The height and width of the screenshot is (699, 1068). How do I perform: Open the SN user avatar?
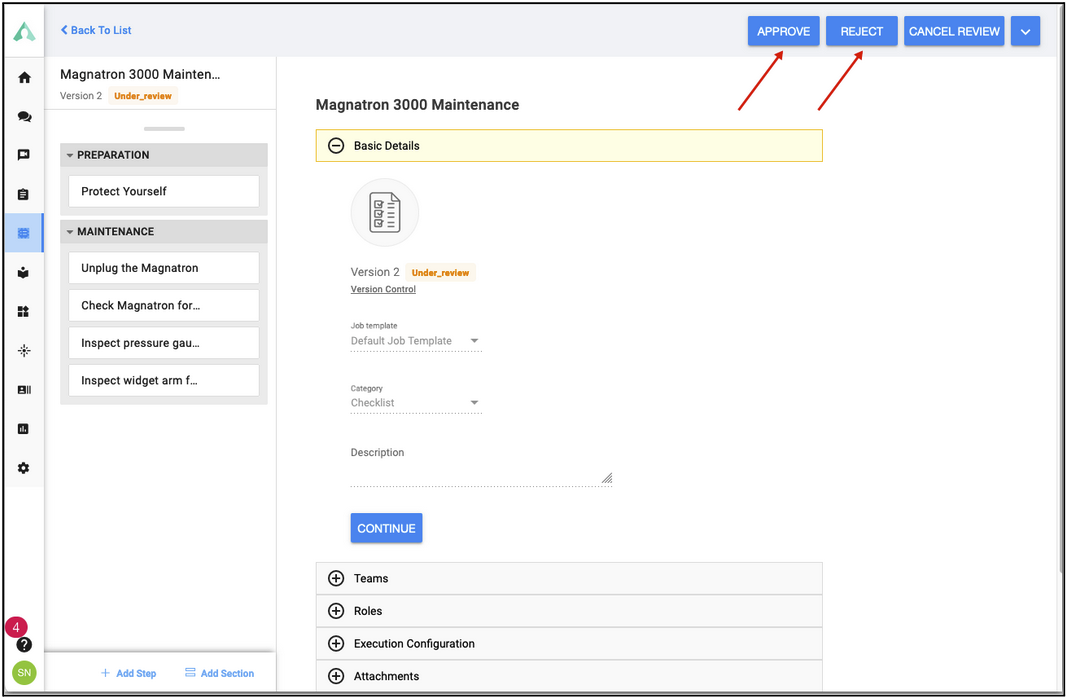pos(24,672)
